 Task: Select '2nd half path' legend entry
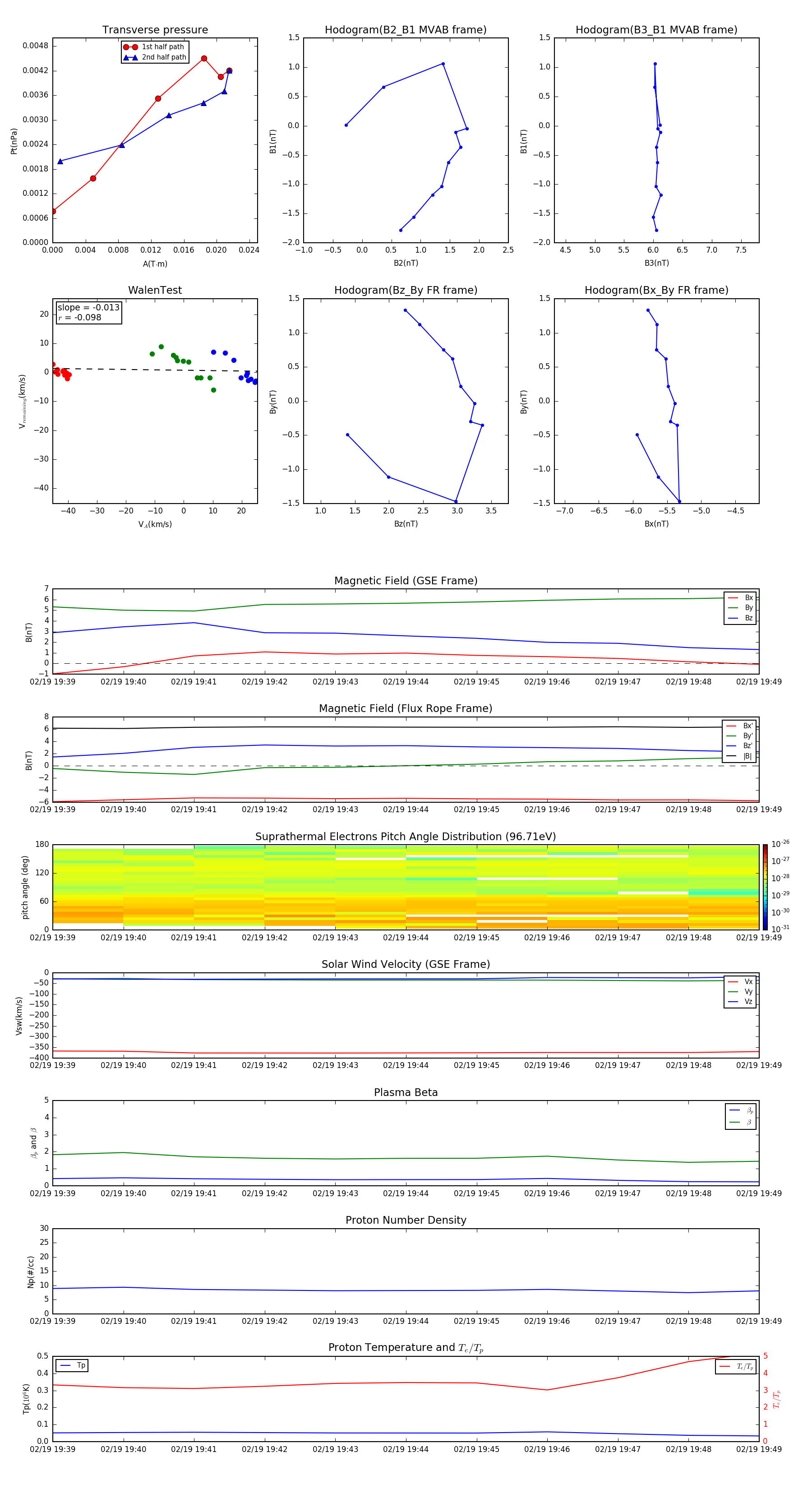[155, 57]
